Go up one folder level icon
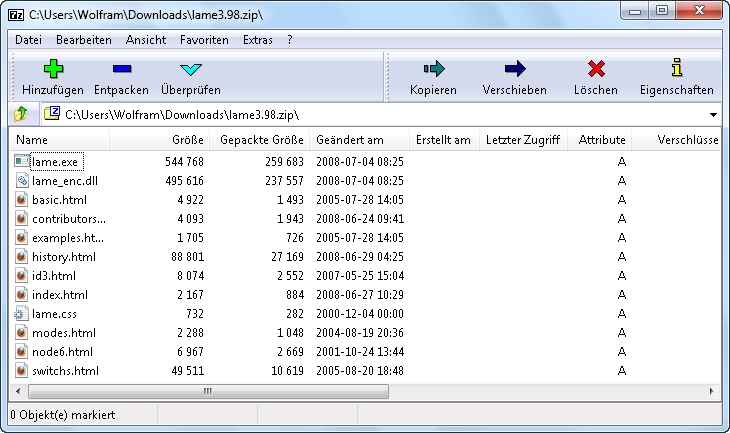The height and width of the screenshot is (433, 730). pos(21,114)
